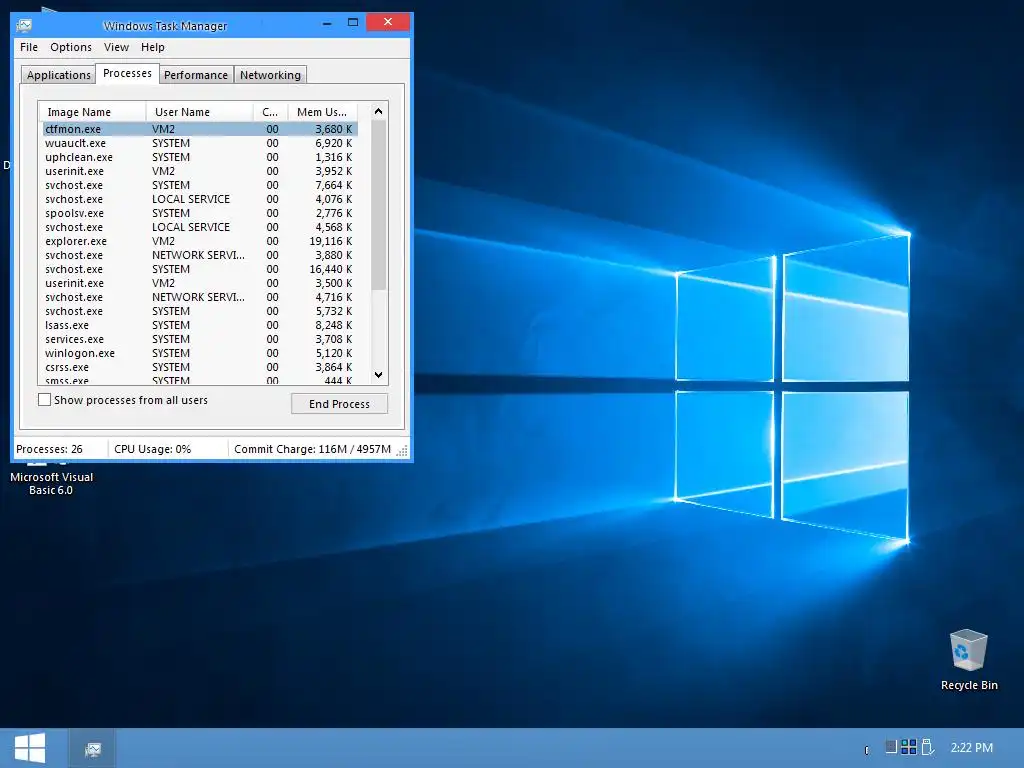Select the svchost.exe row using 3,880 K
The image size is (1024, 768).
pyautogui.click(x=200, y=255)
